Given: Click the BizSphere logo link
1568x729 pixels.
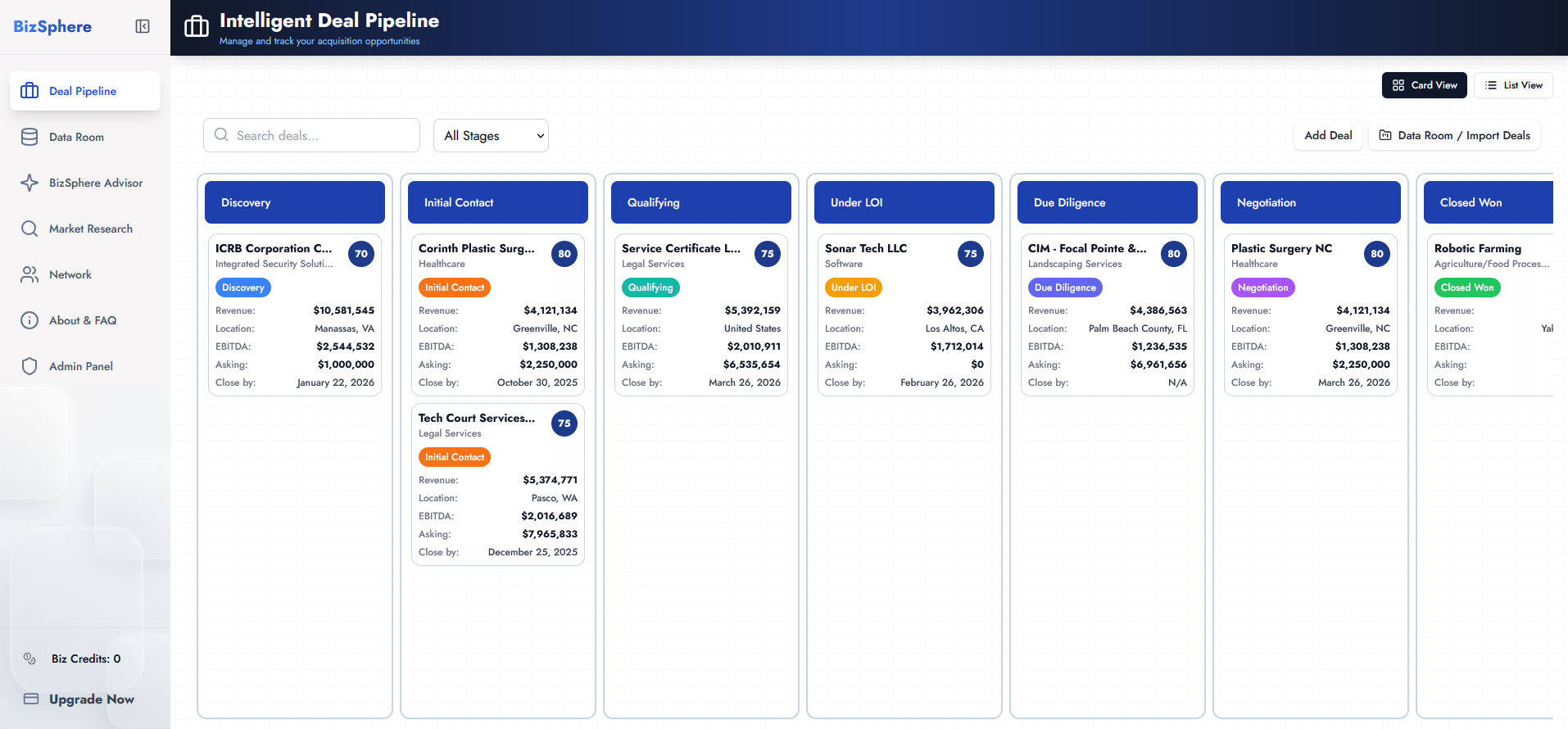Looking at the screenshot, I should point(52,26).
